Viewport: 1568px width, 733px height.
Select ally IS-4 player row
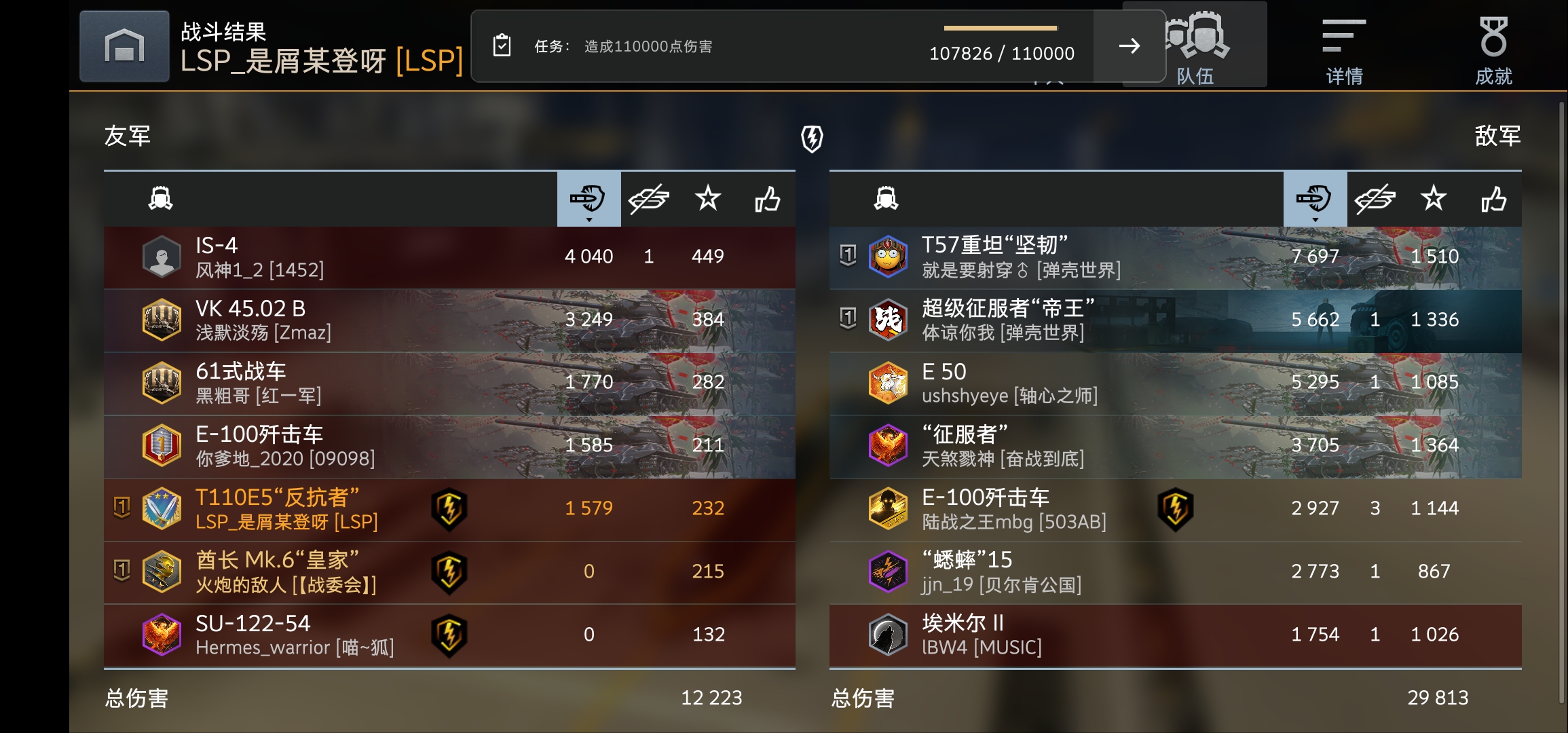click(449, 257)
